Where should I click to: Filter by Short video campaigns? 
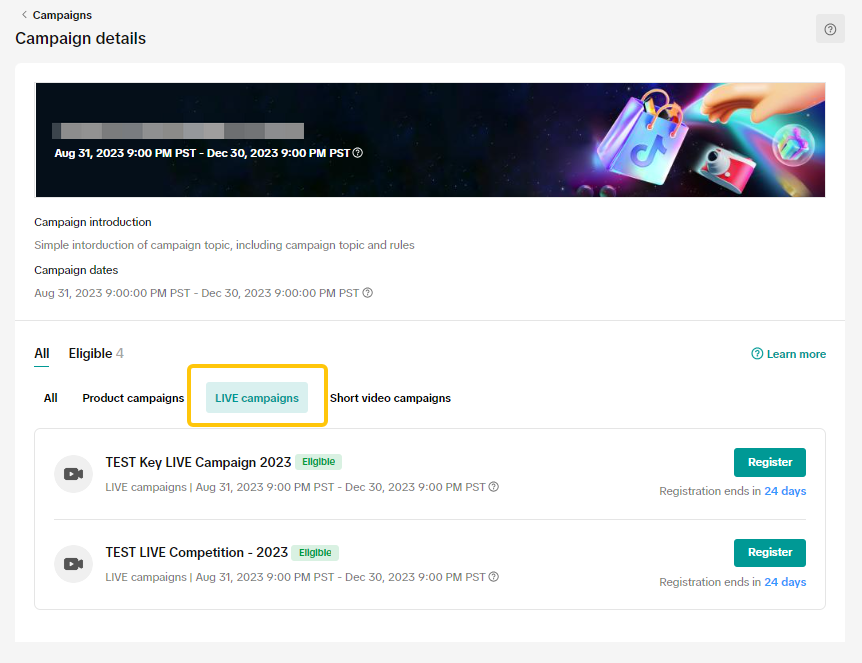(390, 398)
